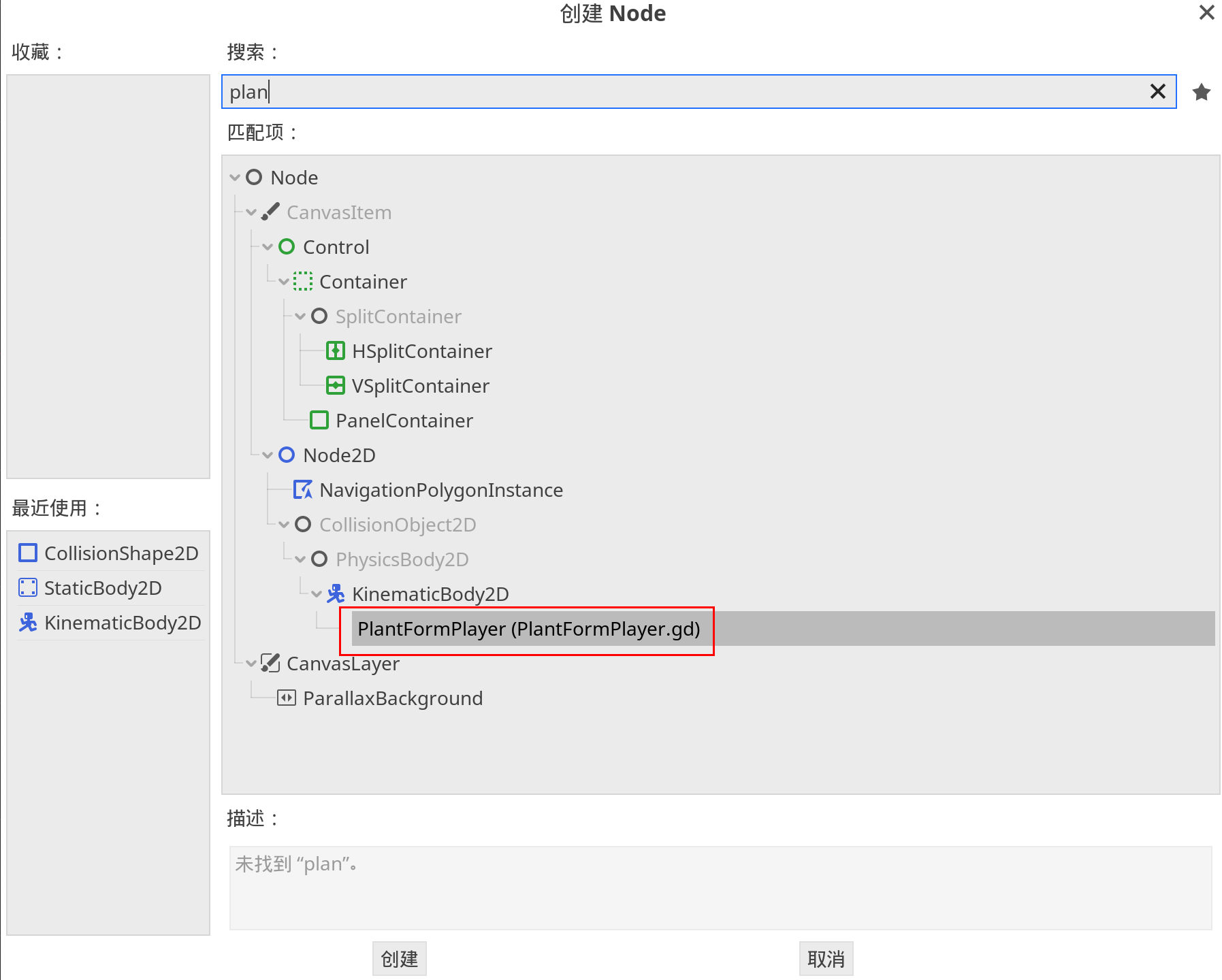The image size is (1222, 980).
Task: Select the PhysicsBody2D label
Action: (x=402, y=559)
